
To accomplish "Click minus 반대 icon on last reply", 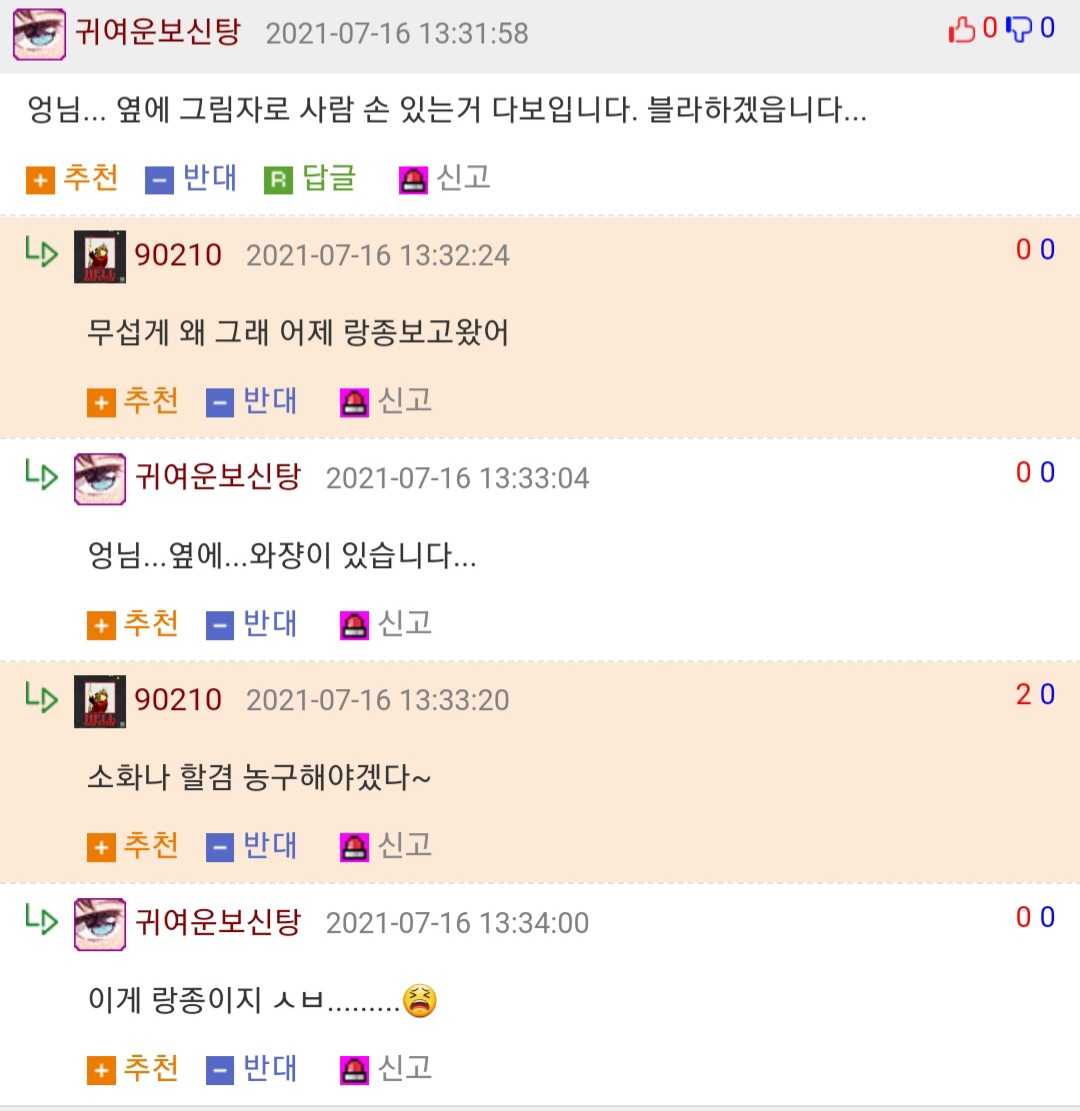I will [x=220, y=1070].
